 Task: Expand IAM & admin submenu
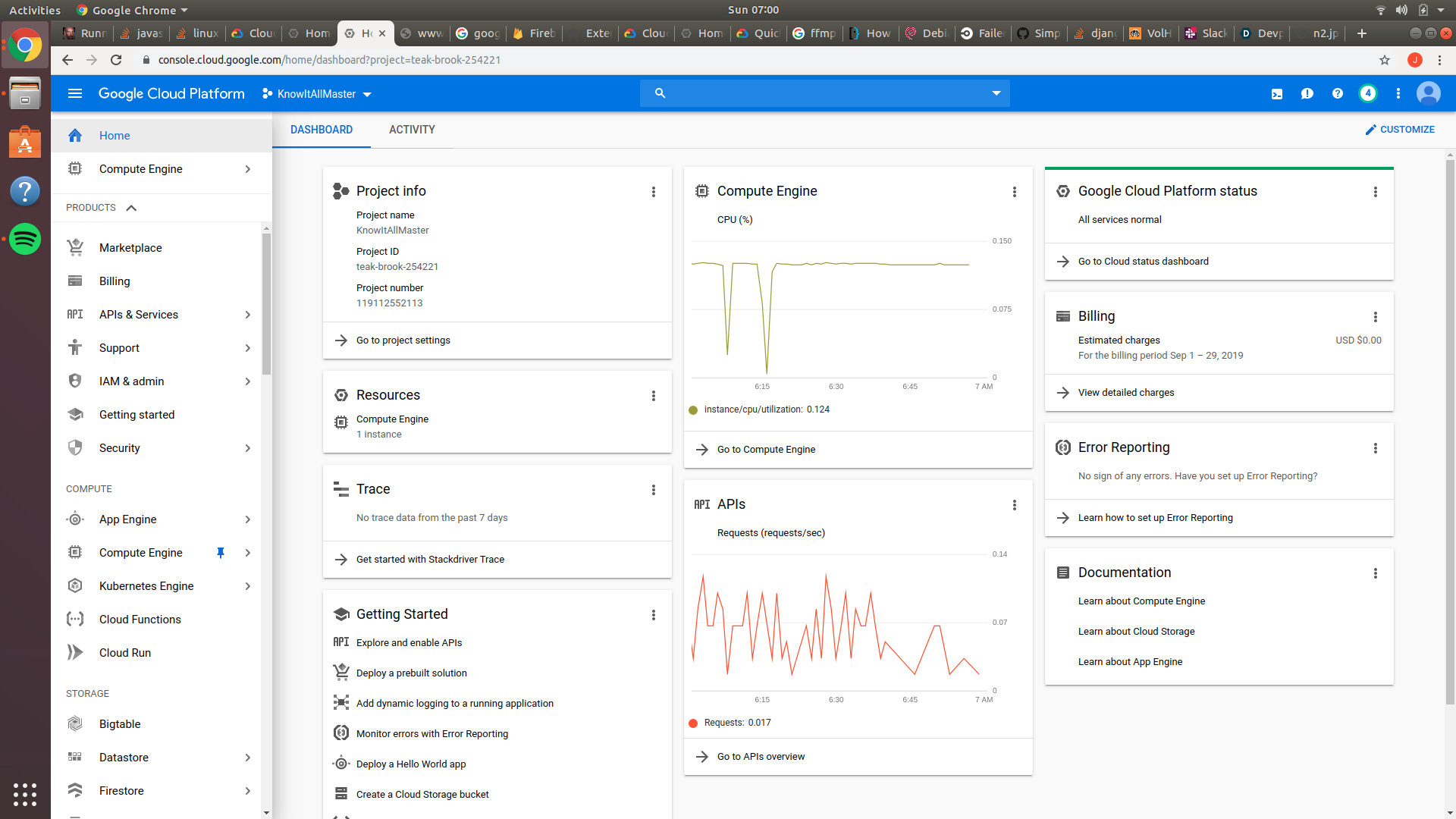(x=247, y=381)
